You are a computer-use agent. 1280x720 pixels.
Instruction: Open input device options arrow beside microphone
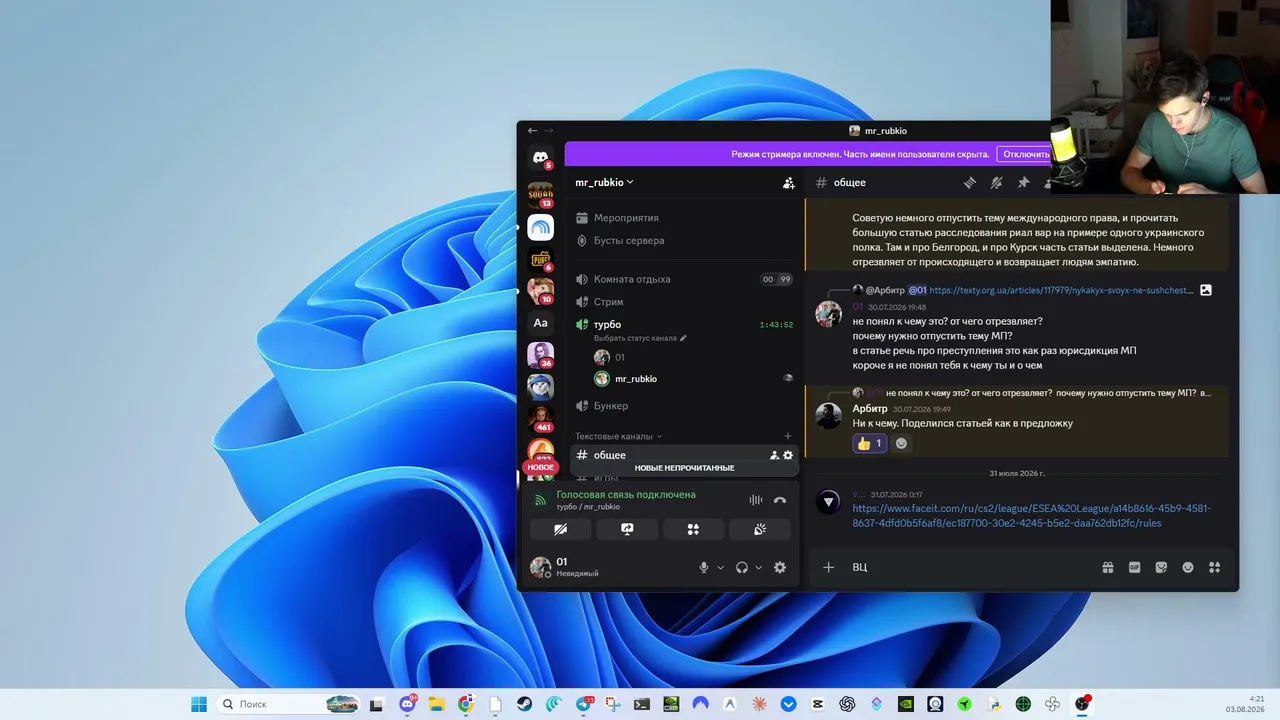[721, 567]
